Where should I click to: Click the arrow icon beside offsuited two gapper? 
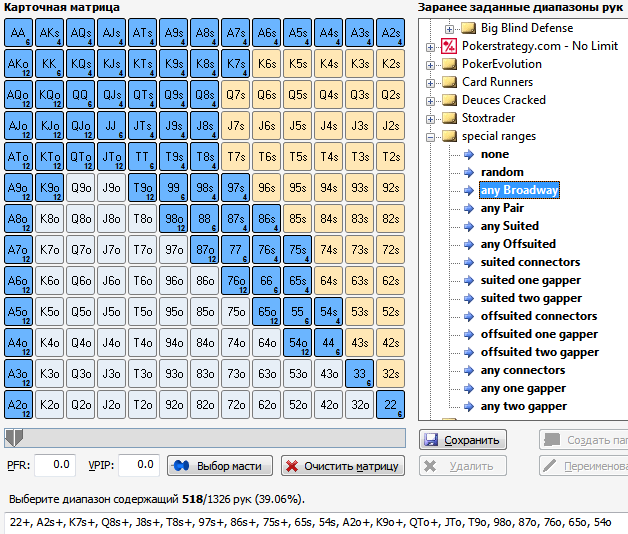(x=469, y=353)
